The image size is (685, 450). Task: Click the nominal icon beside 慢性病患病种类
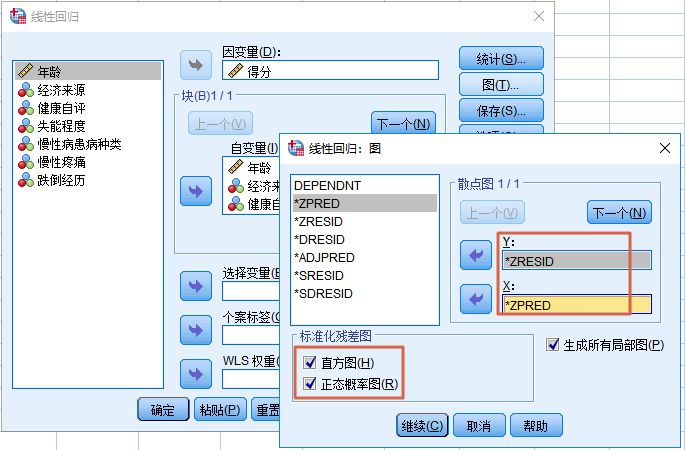[26, 144]
